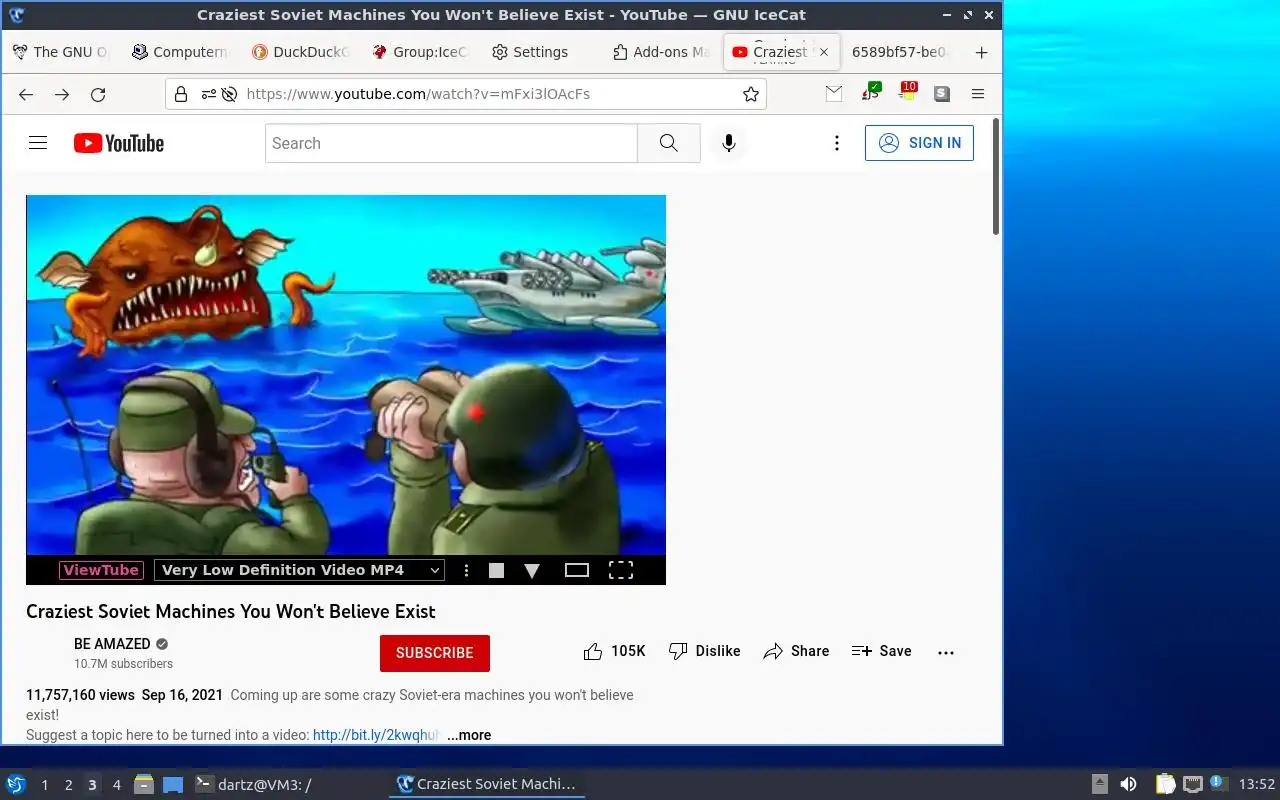
Task: Go forward with the browser arrow
Action: [x=62, y=94]
